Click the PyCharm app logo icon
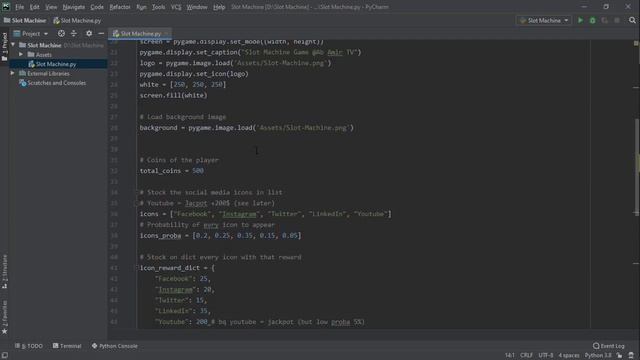The height and width of the screenshot is (360, 640). point(6,7)
